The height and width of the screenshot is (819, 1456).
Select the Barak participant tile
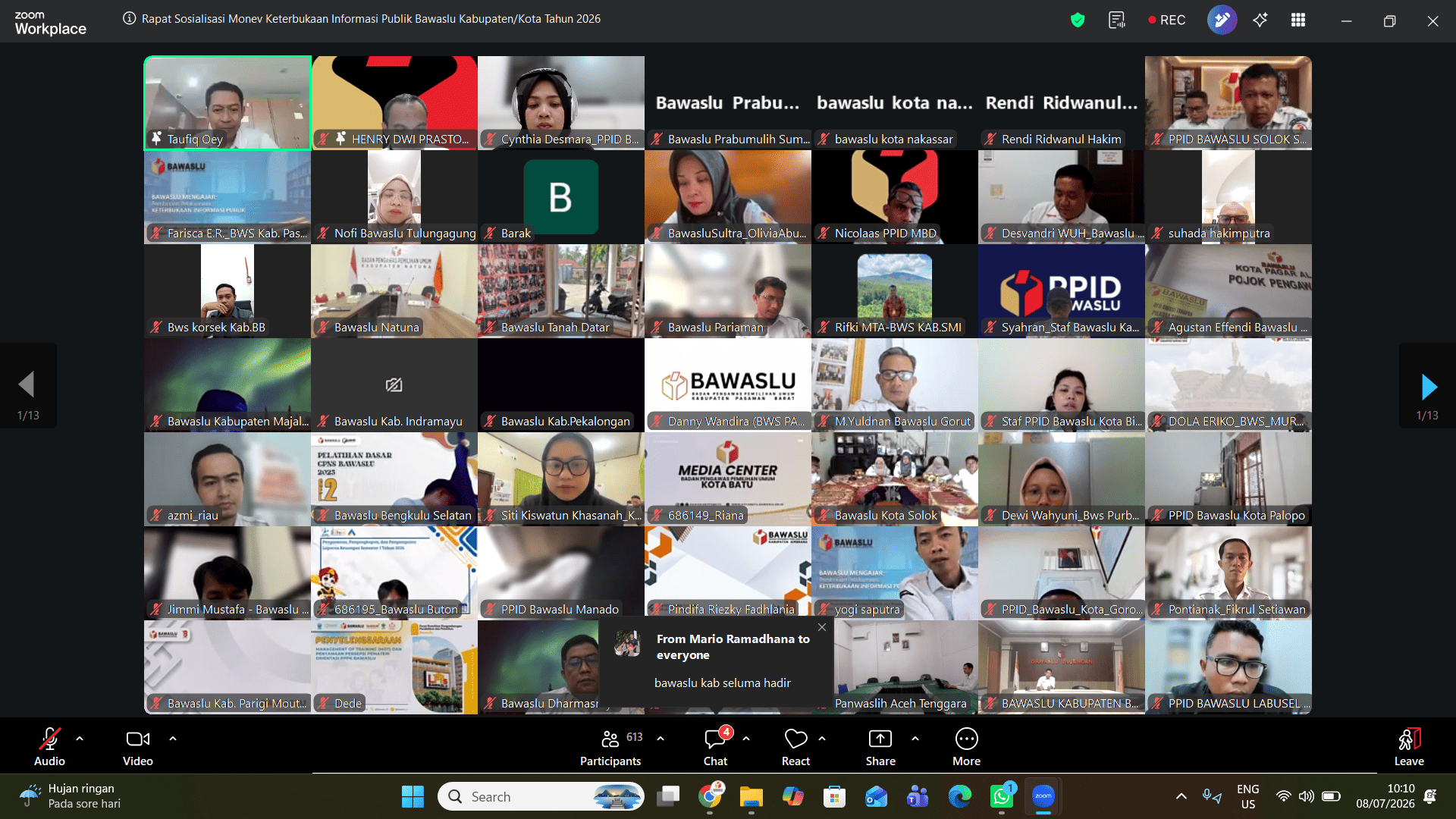coord(561,197)
